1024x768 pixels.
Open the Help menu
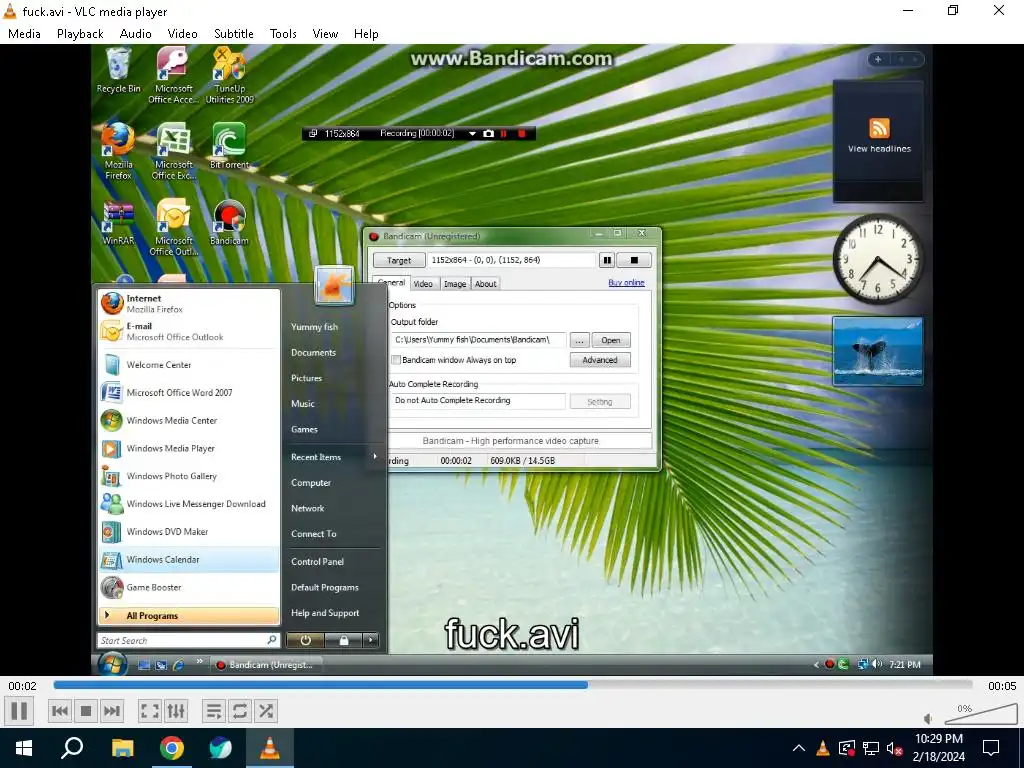point(366,34)
